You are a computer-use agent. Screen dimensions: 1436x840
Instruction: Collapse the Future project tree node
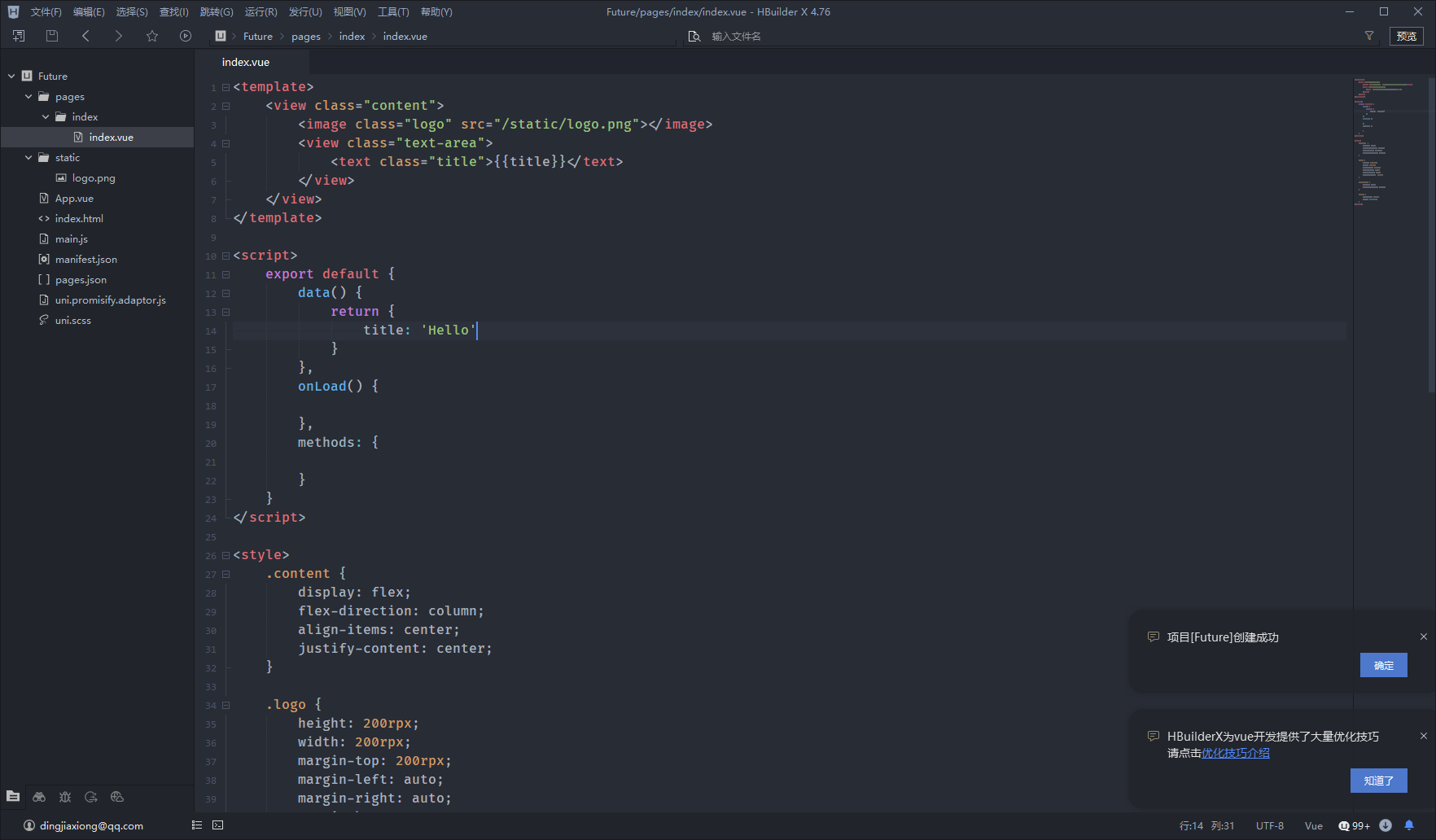coord(11,76)
